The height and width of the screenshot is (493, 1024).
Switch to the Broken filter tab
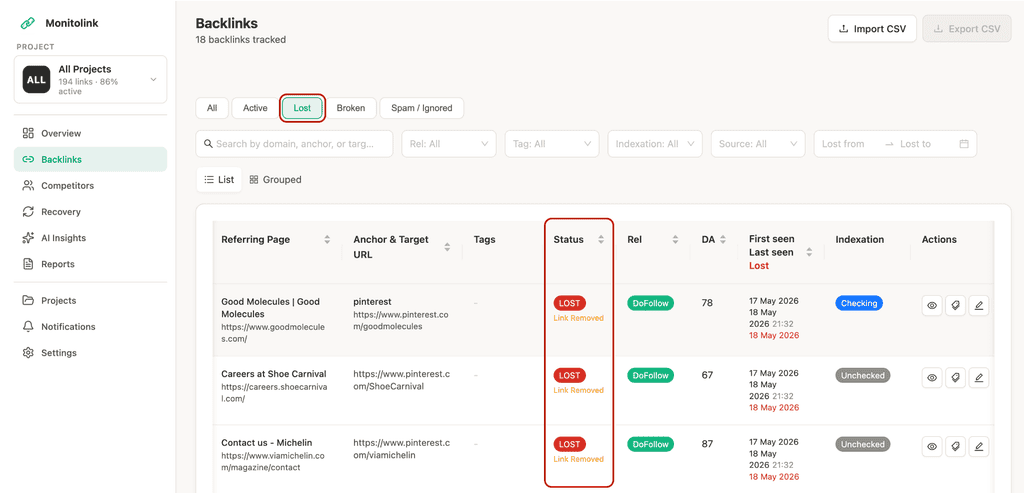point(351,108)
